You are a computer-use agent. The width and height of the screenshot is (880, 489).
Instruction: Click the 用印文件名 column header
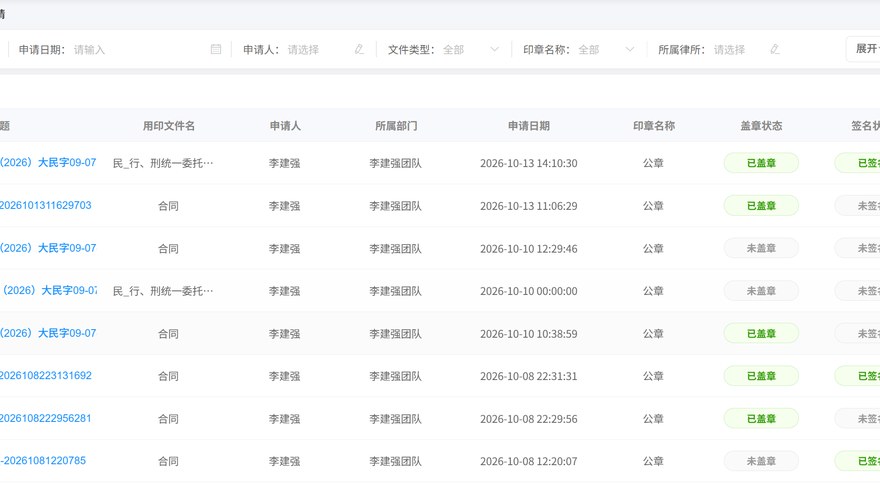(168, 126)
